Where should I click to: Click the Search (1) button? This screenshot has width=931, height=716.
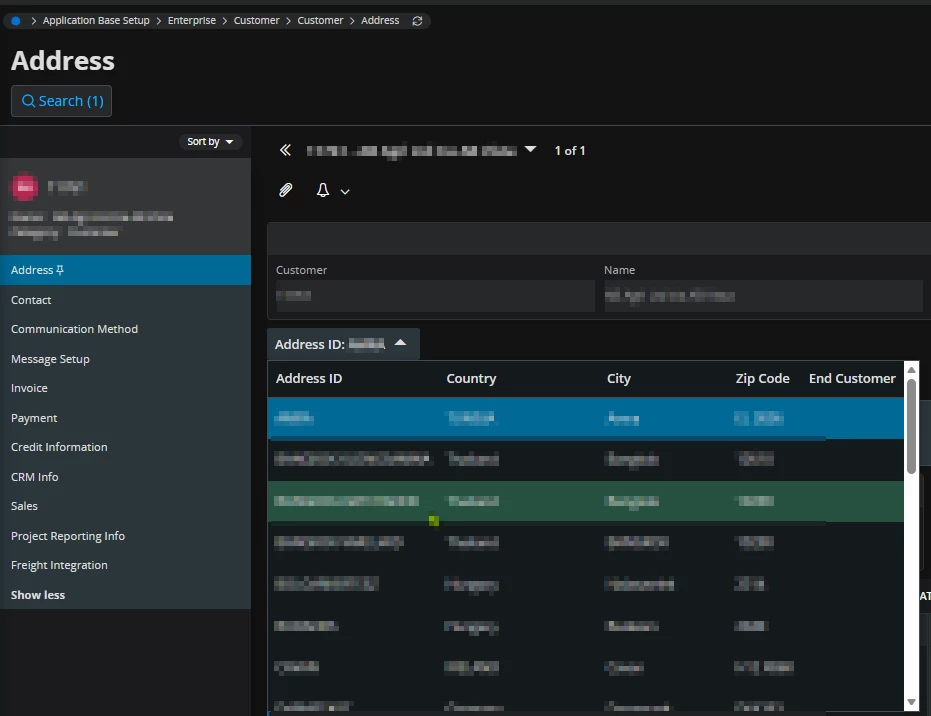coord(61,101)
